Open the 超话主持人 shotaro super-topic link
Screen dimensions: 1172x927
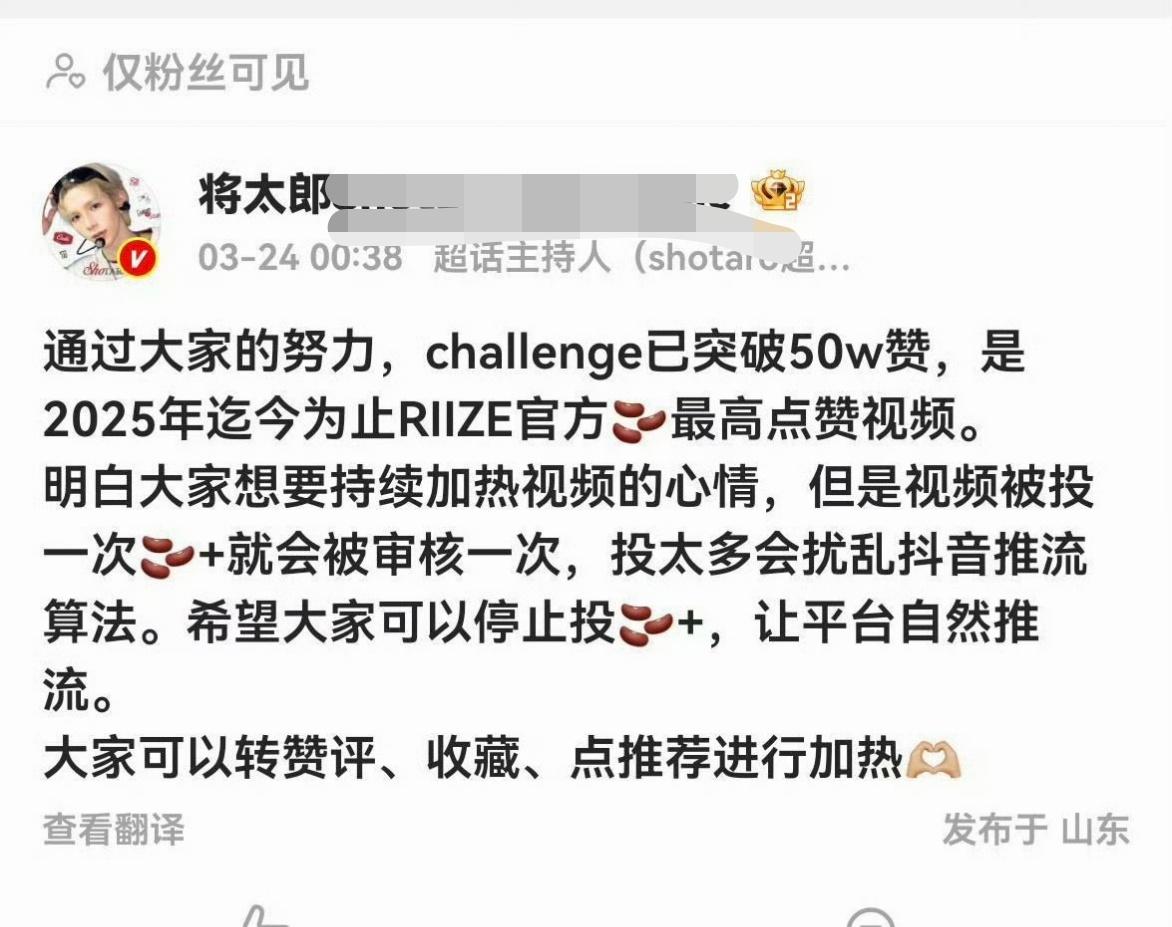tap(641, 257)
